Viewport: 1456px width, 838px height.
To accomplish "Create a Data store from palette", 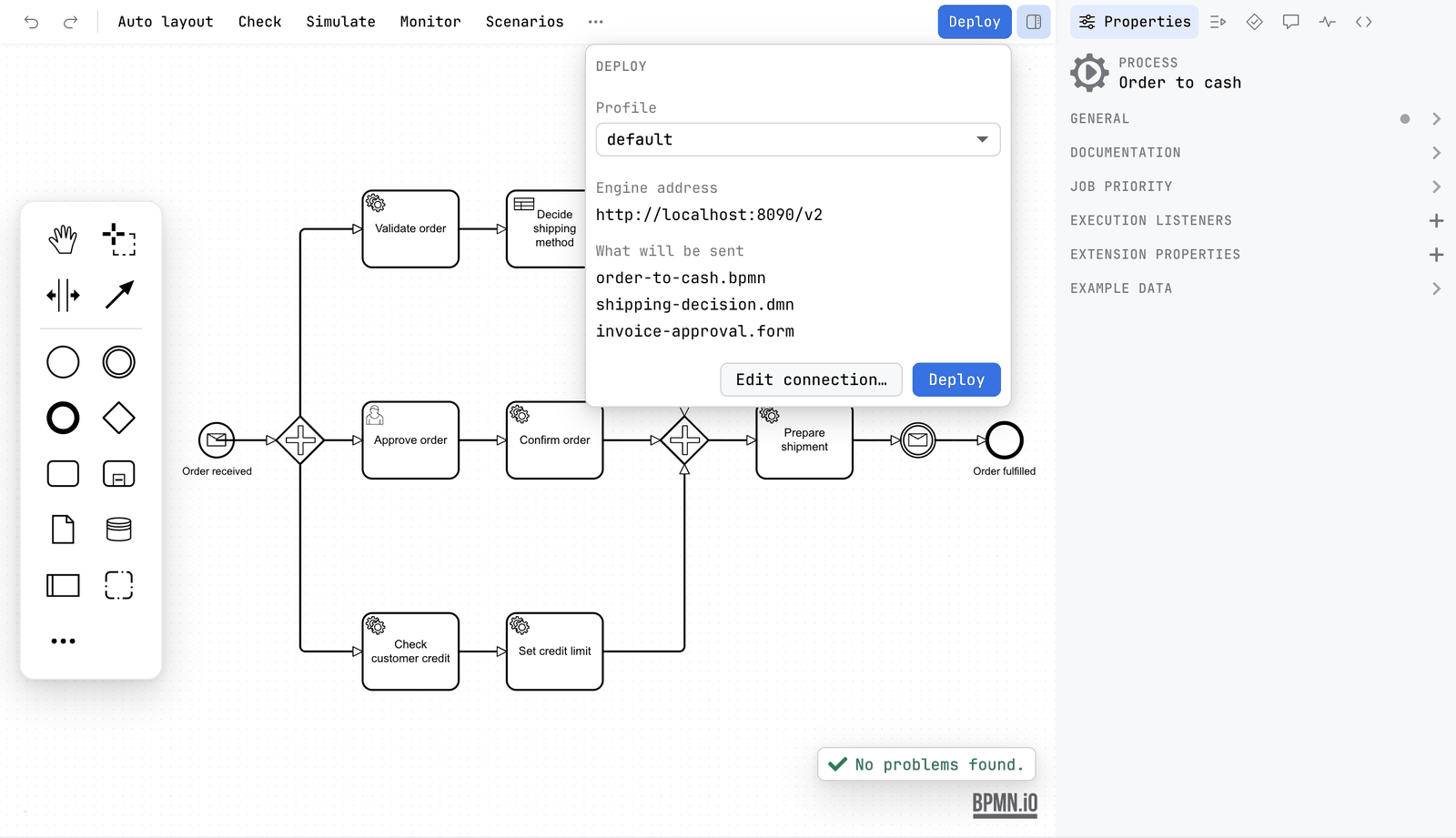I will pos(119,530).
